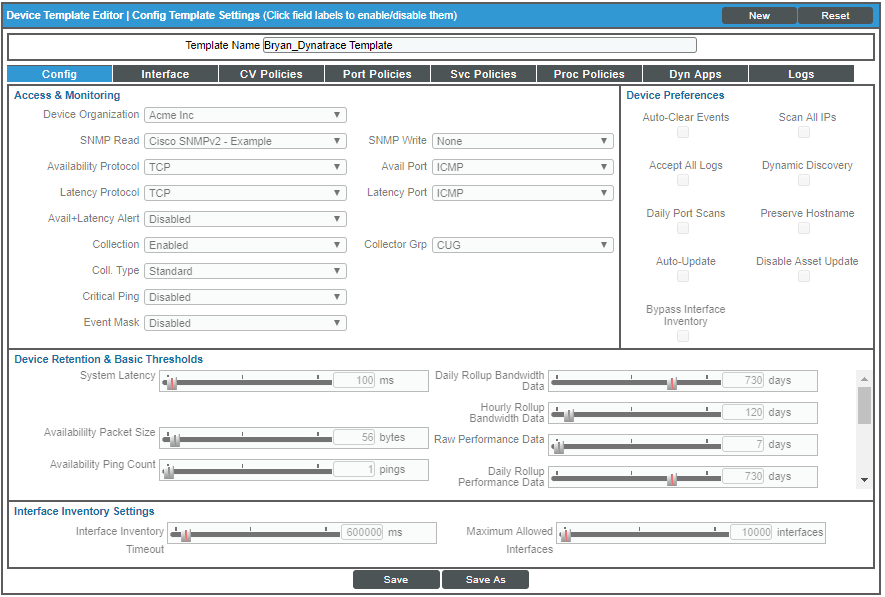This screenshot has height=597, width=885.
Task: Open the Collector Grp dropdown
Action: pos(523,244)
